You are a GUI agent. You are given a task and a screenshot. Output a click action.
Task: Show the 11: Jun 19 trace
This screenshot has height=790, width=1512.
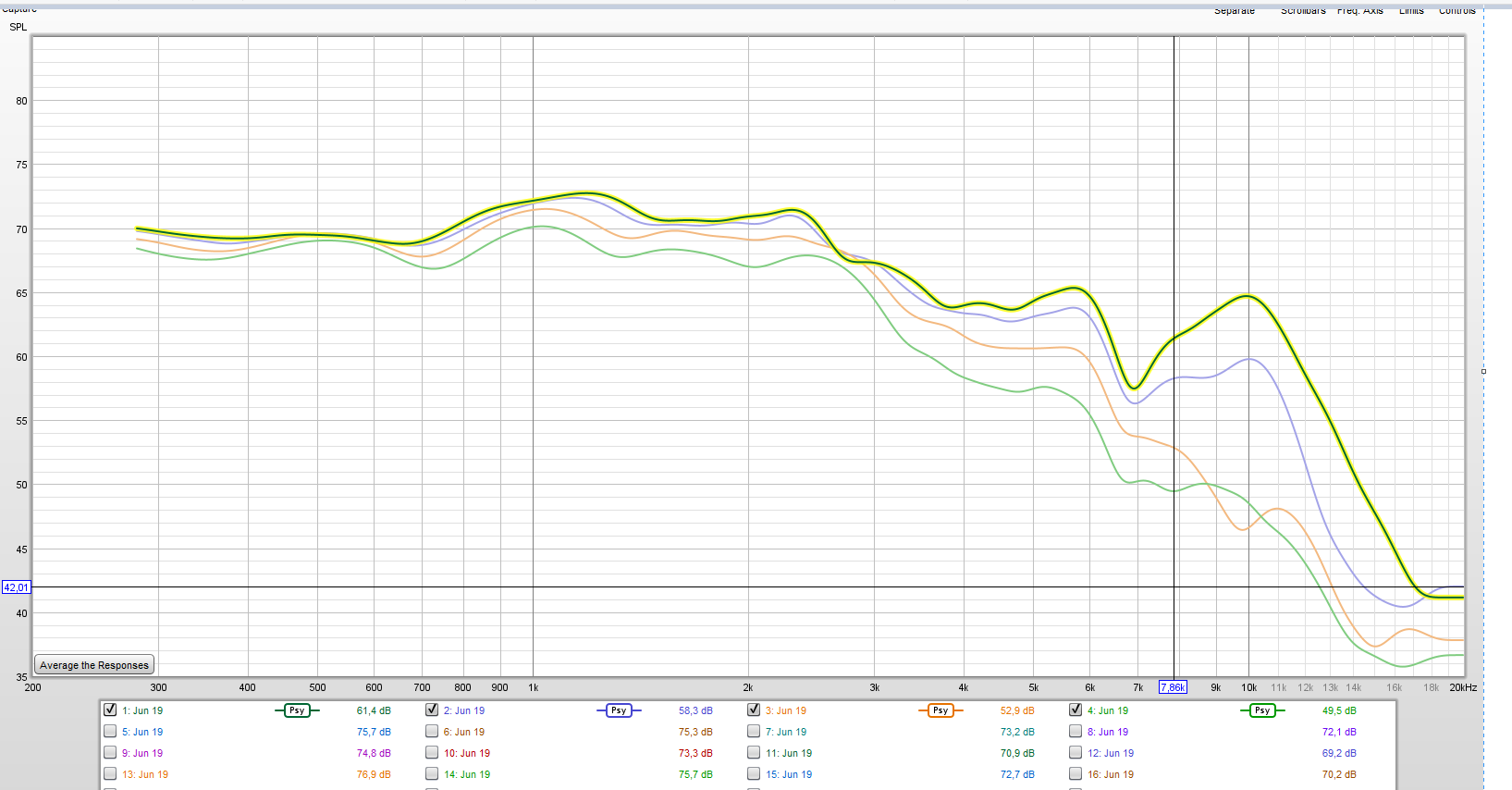click(x=754, y=752)
